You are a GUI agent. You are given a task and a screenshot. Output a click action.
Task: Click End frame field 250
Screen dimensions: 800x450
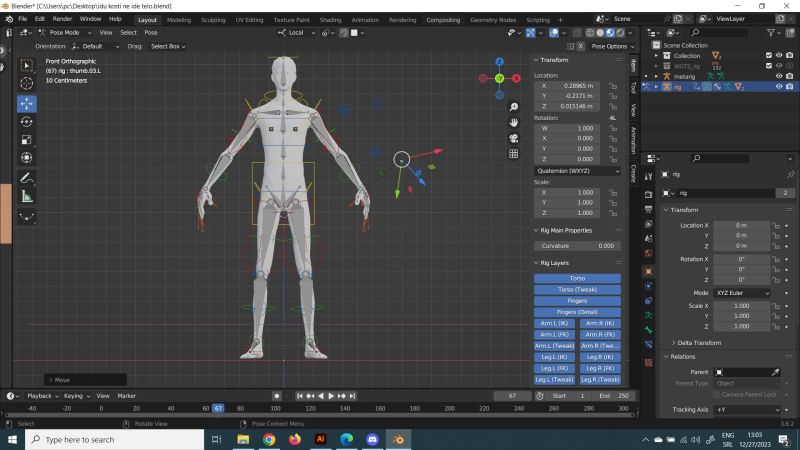tap(614, 396)
